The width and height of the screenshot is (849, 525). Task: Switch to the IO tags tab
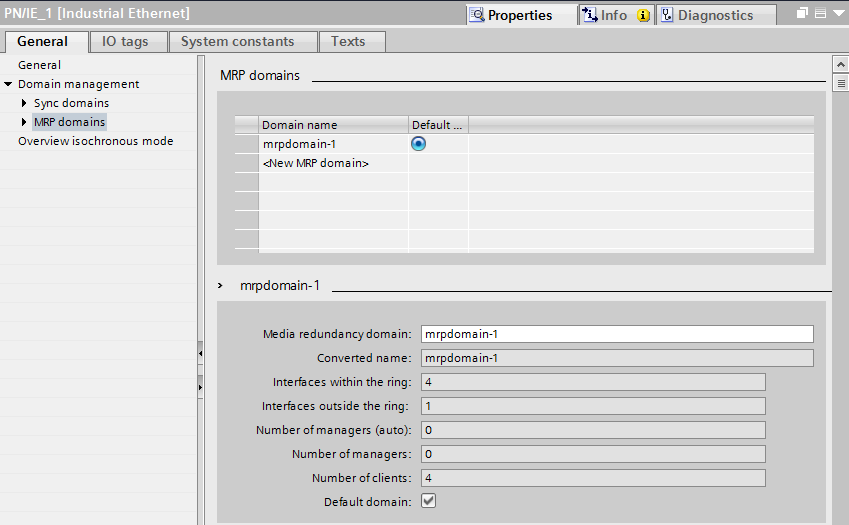point(123,41)
